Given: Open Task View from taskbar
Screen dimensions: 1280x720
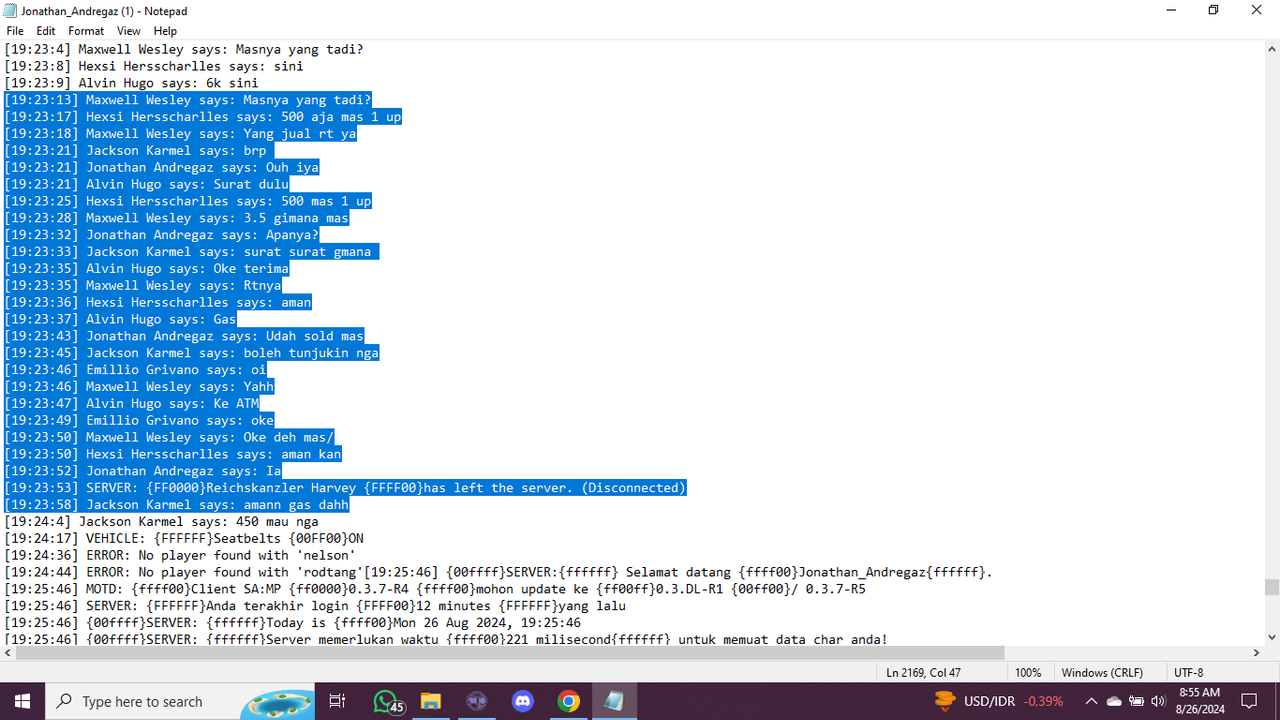Looking at the screenshot, I should (x=337, y=701).
